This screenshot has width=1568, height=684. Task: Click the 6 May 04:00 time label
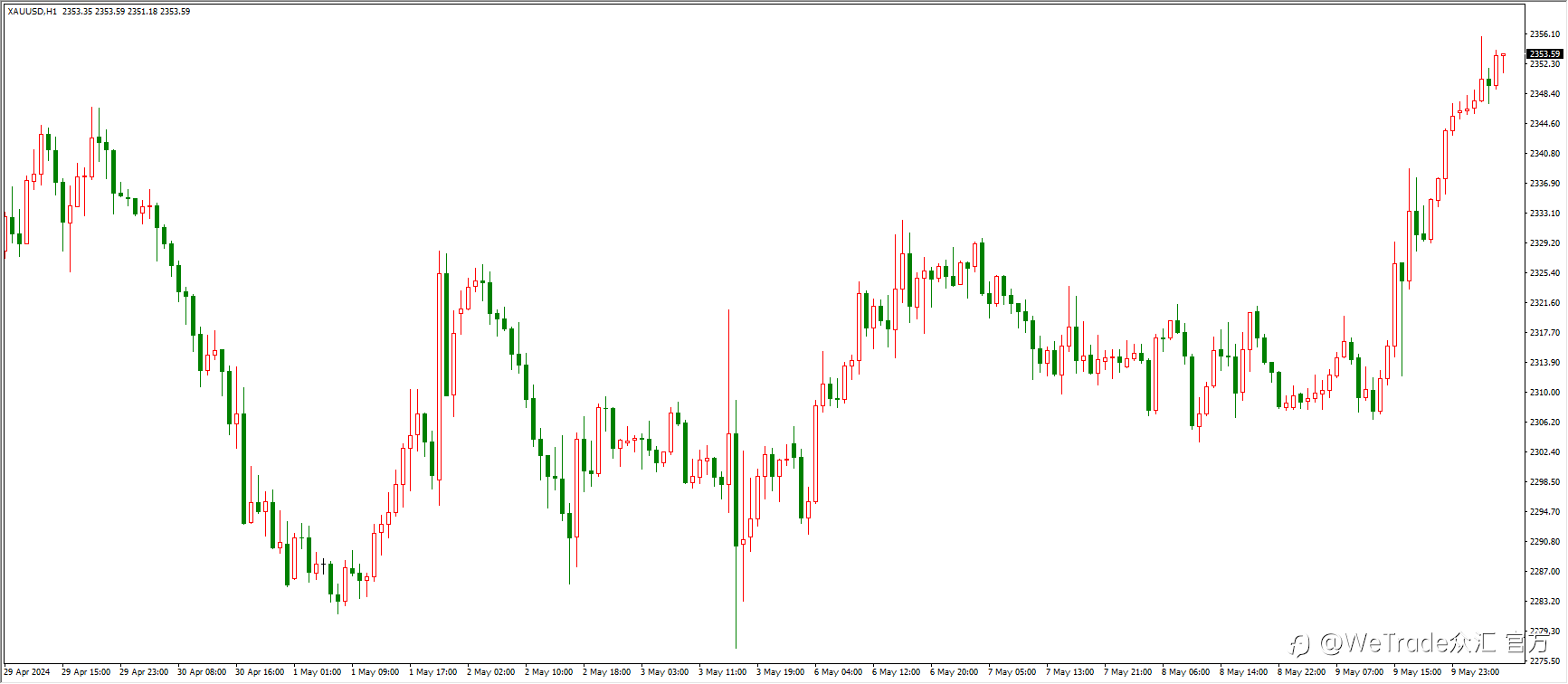pyautogui.click(x=839, y=672)
